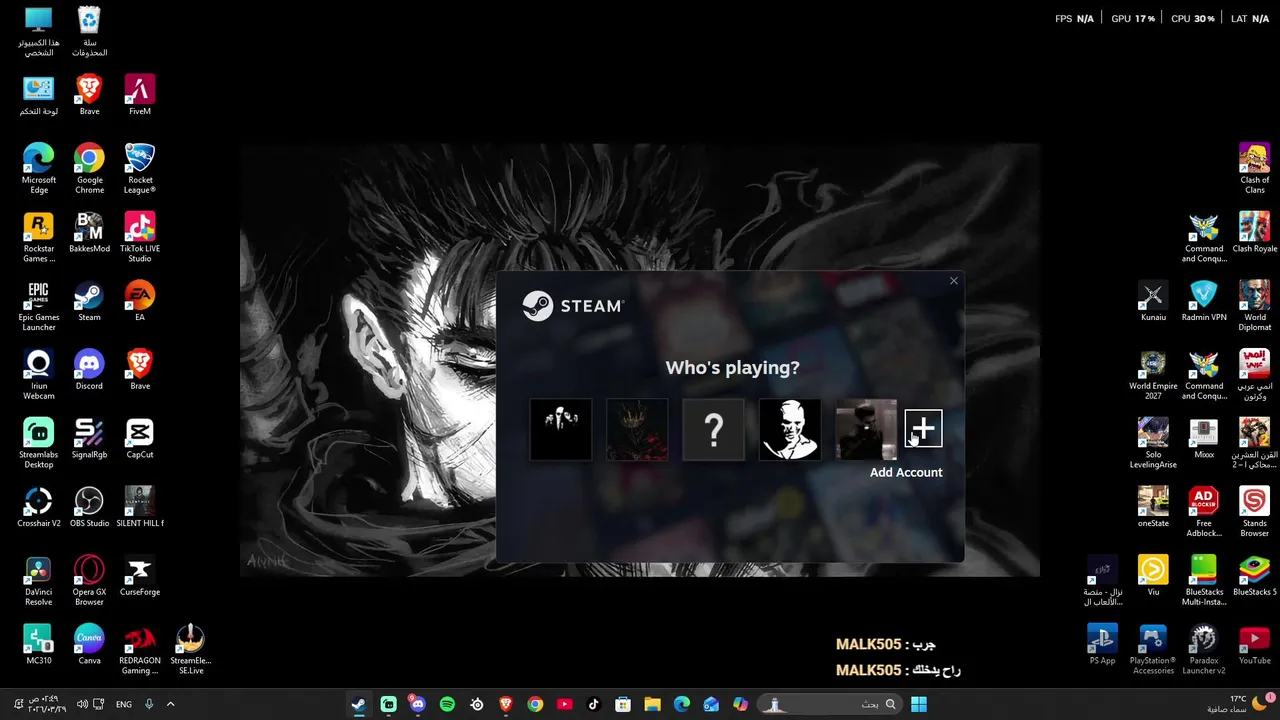Screen dimensions: 1280x720
Task: Launch Rockstar Games Launcher shortcut
Action: tap(39, 237)
